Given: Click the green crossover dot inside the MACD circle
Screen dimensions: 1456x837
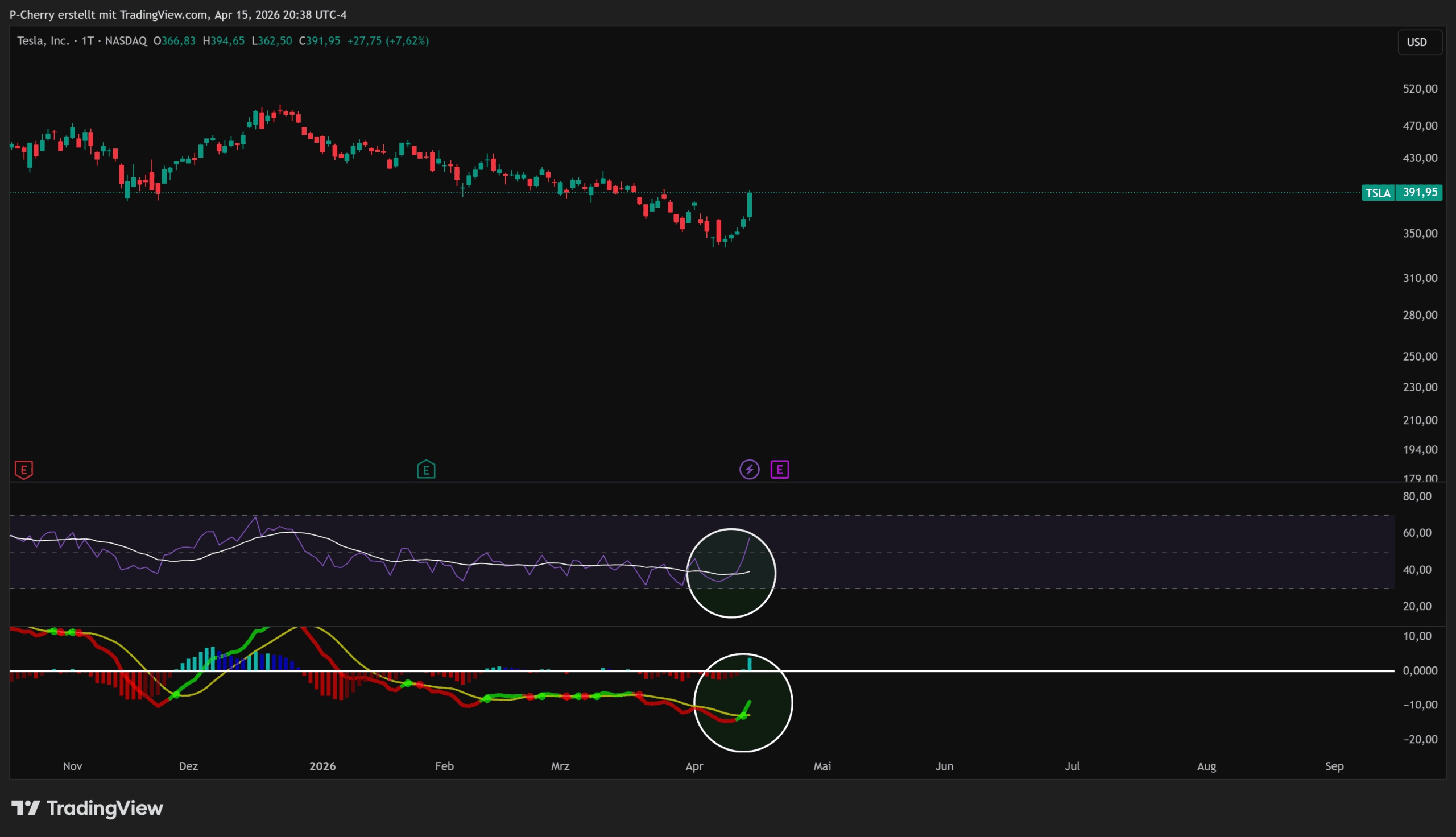Looking at the screenshot, I should [743, 716].
